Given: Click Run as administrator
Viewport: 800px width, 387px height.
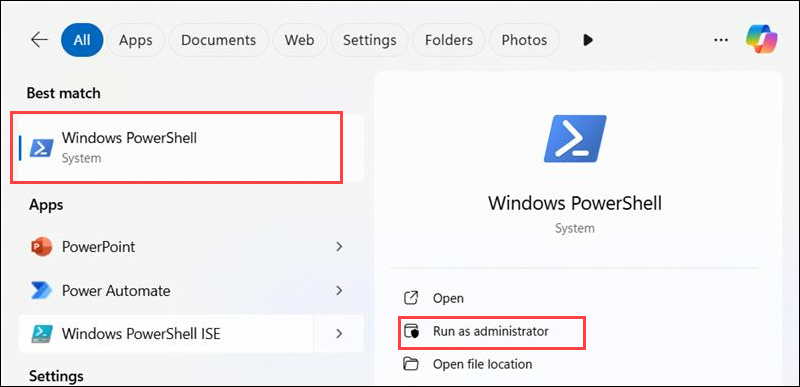Looking at the screenshot, I should (x=490, y=331).
